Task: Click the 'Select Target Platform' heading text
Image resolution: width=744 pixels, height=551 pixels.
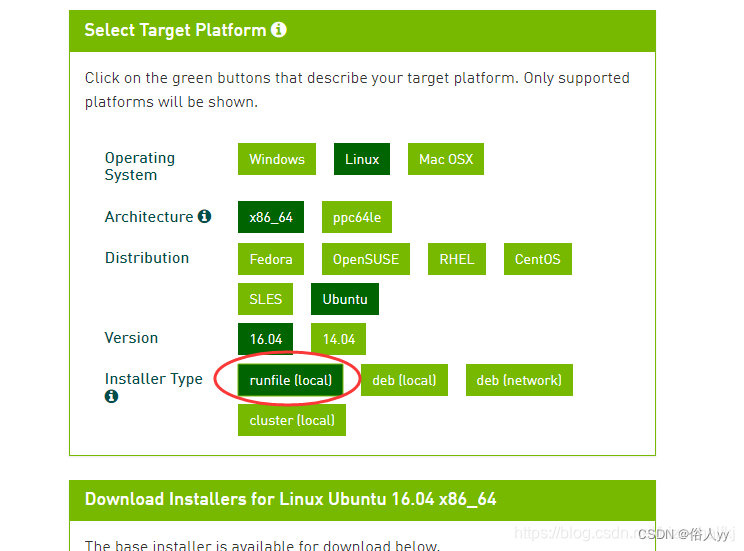Action: tap(175, 30)
